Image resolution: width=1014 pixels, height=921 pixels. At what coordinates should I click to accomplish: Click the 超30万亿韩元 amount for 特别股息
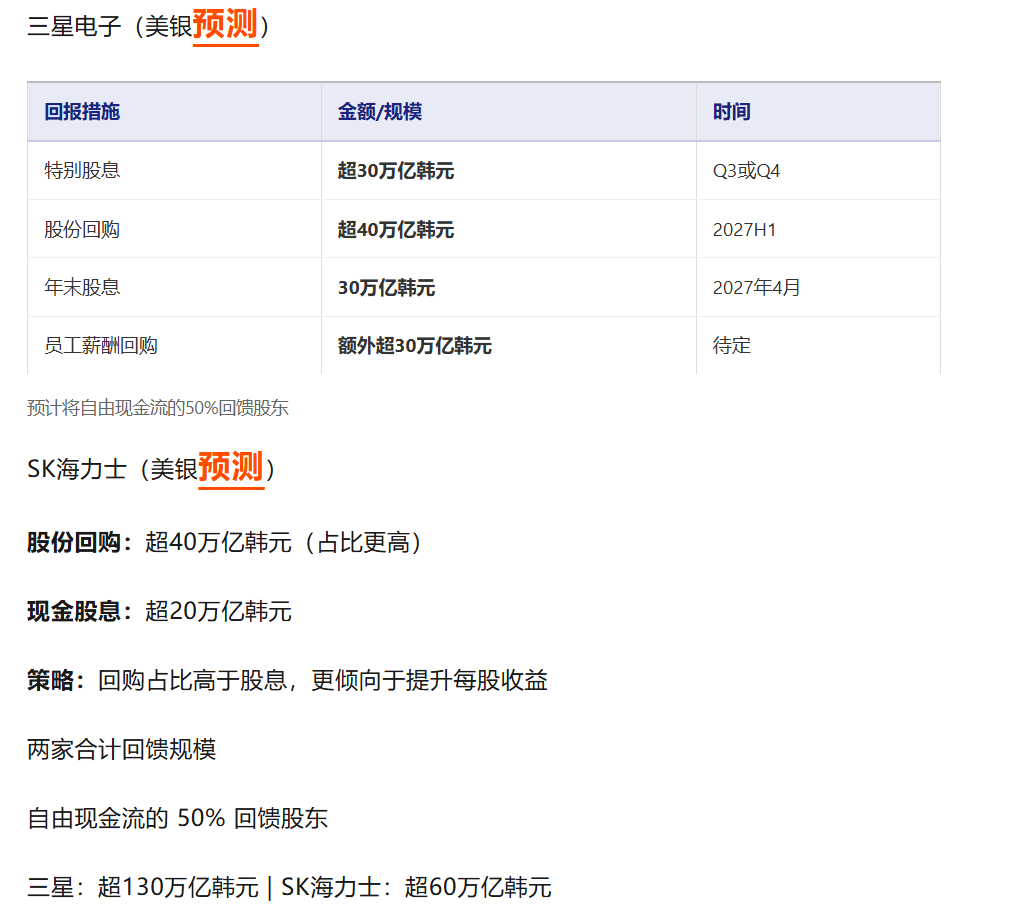(396, 171)
